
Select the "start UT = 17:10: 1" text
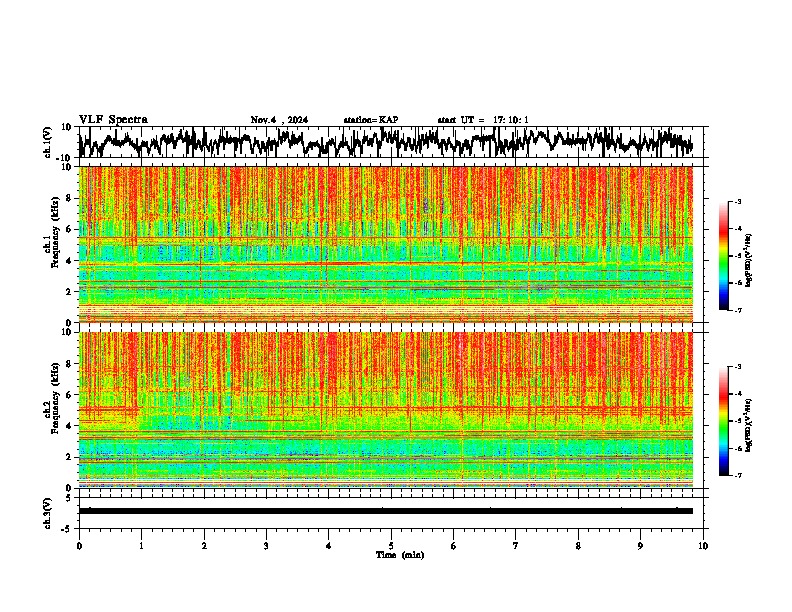(x=483, y=120)
